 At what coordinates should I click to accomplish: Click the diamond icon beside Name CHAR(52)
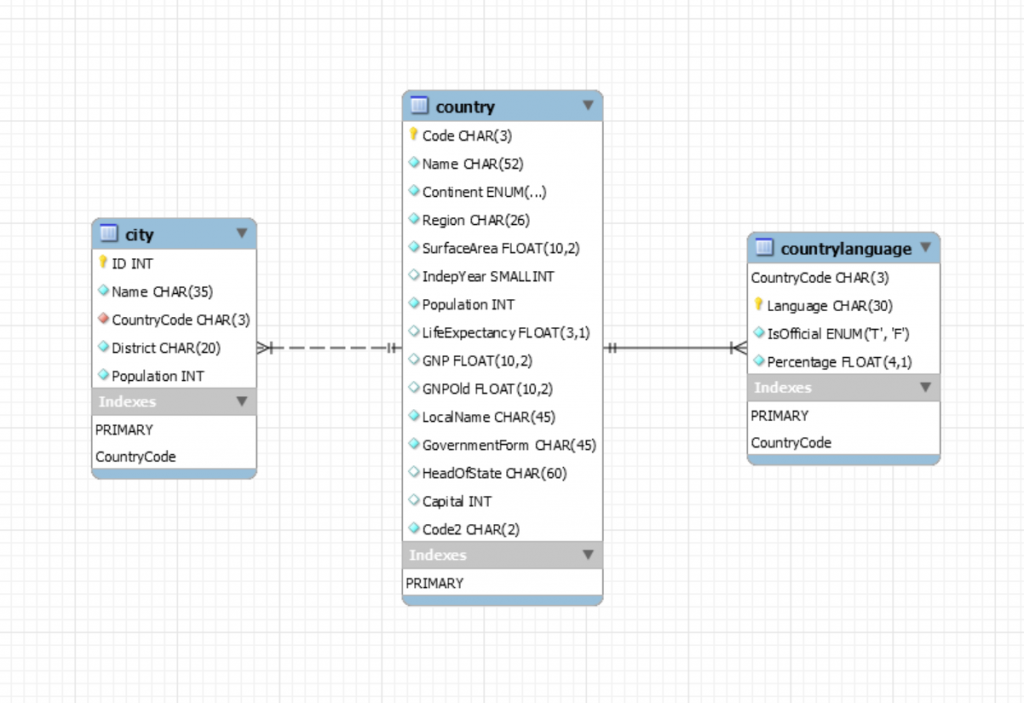413,163
